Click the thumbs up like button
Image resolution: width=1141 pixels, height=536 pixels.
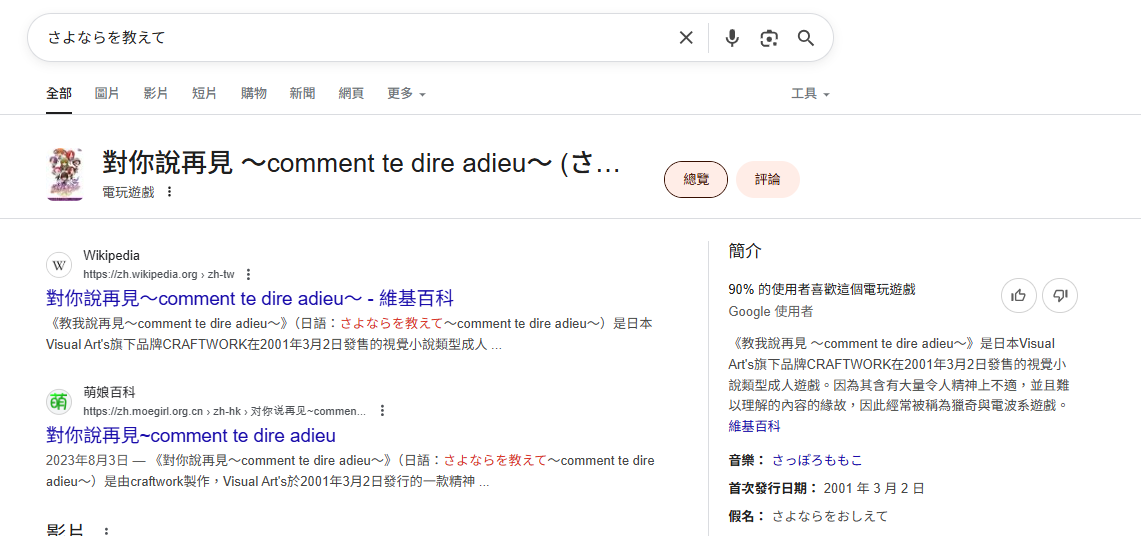click(1018, 295)
